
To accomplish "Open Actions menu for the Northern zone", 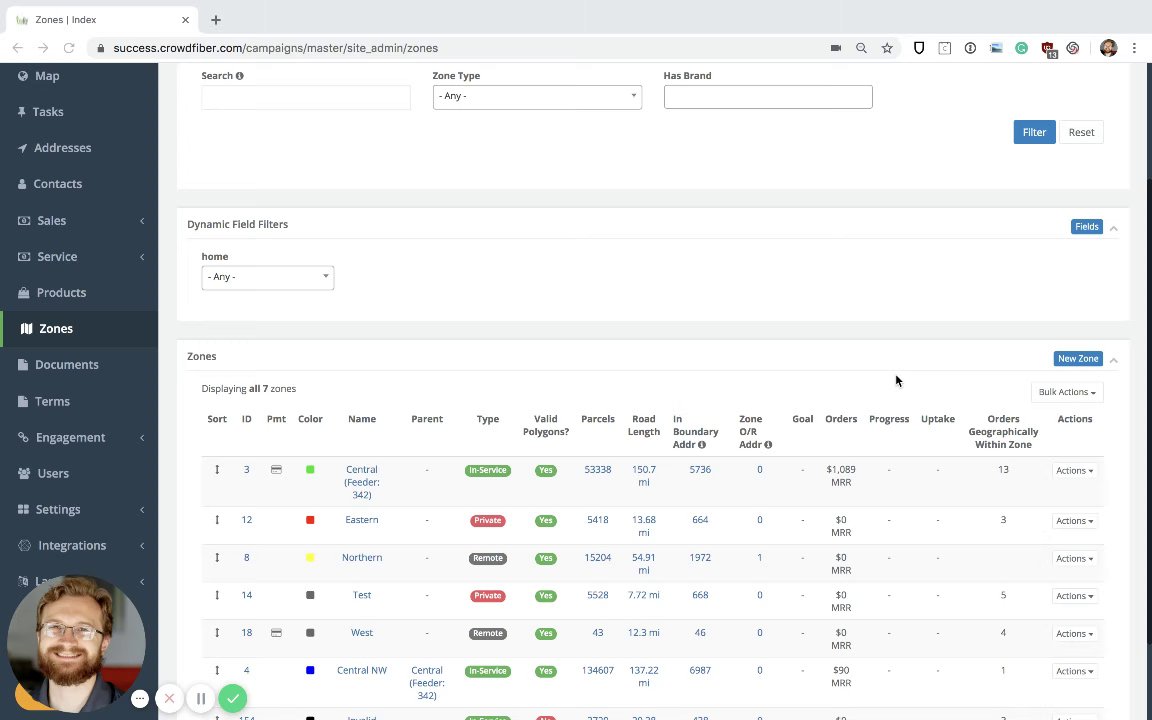I will pyautogui.click(x=1074, y=558).
